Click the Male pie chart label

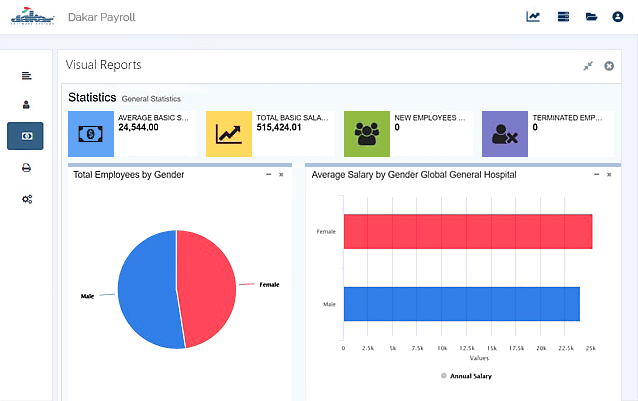point(87,296)
